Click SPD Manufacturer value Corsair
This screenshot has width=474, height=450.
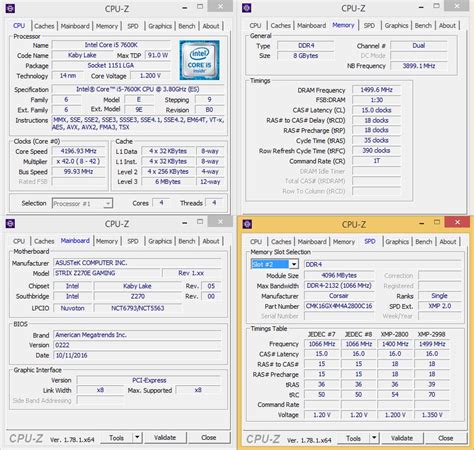coord(339,296)
